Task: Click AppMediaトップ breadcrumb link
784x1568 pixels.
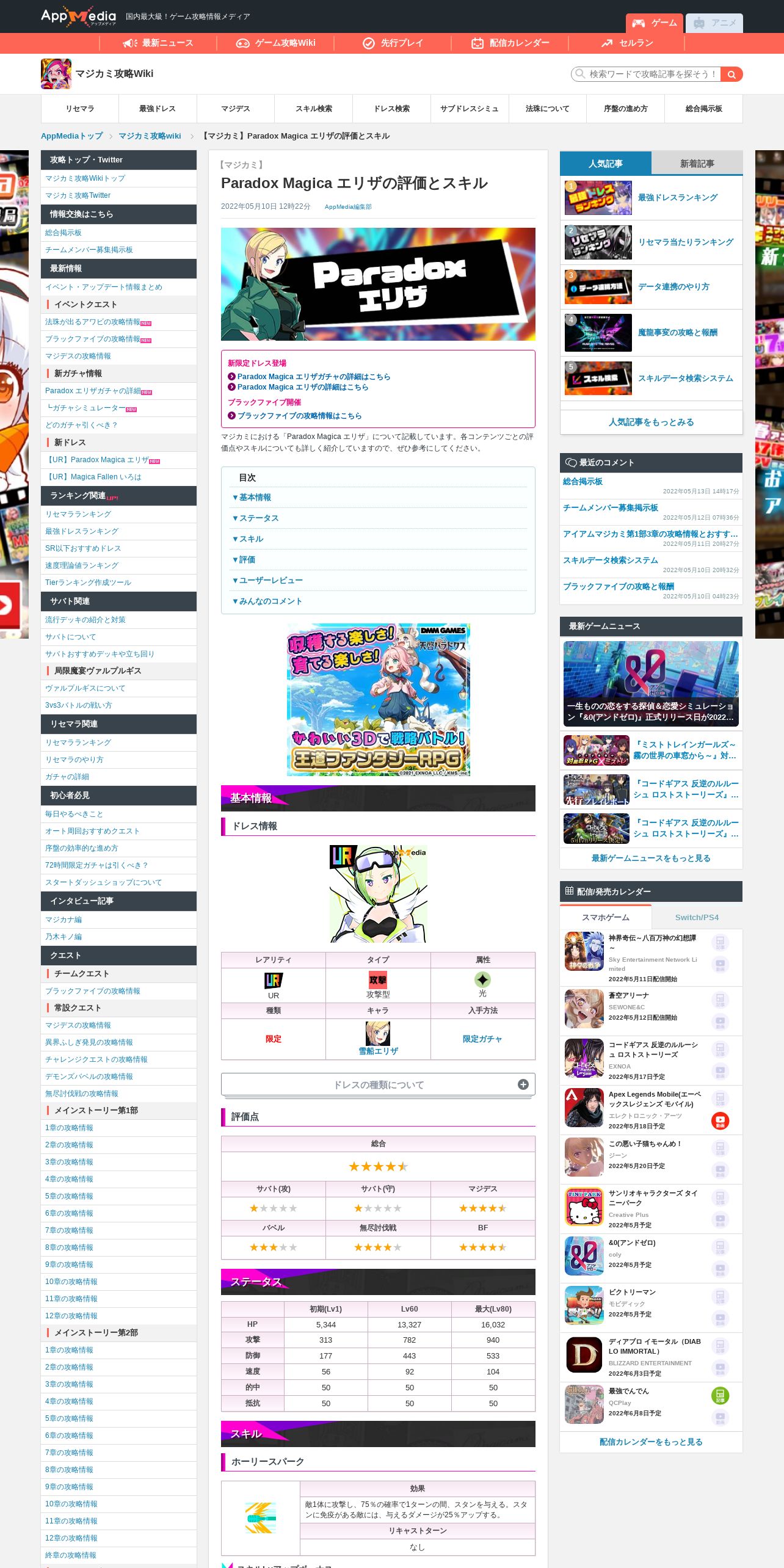Action: coord(71,136)
